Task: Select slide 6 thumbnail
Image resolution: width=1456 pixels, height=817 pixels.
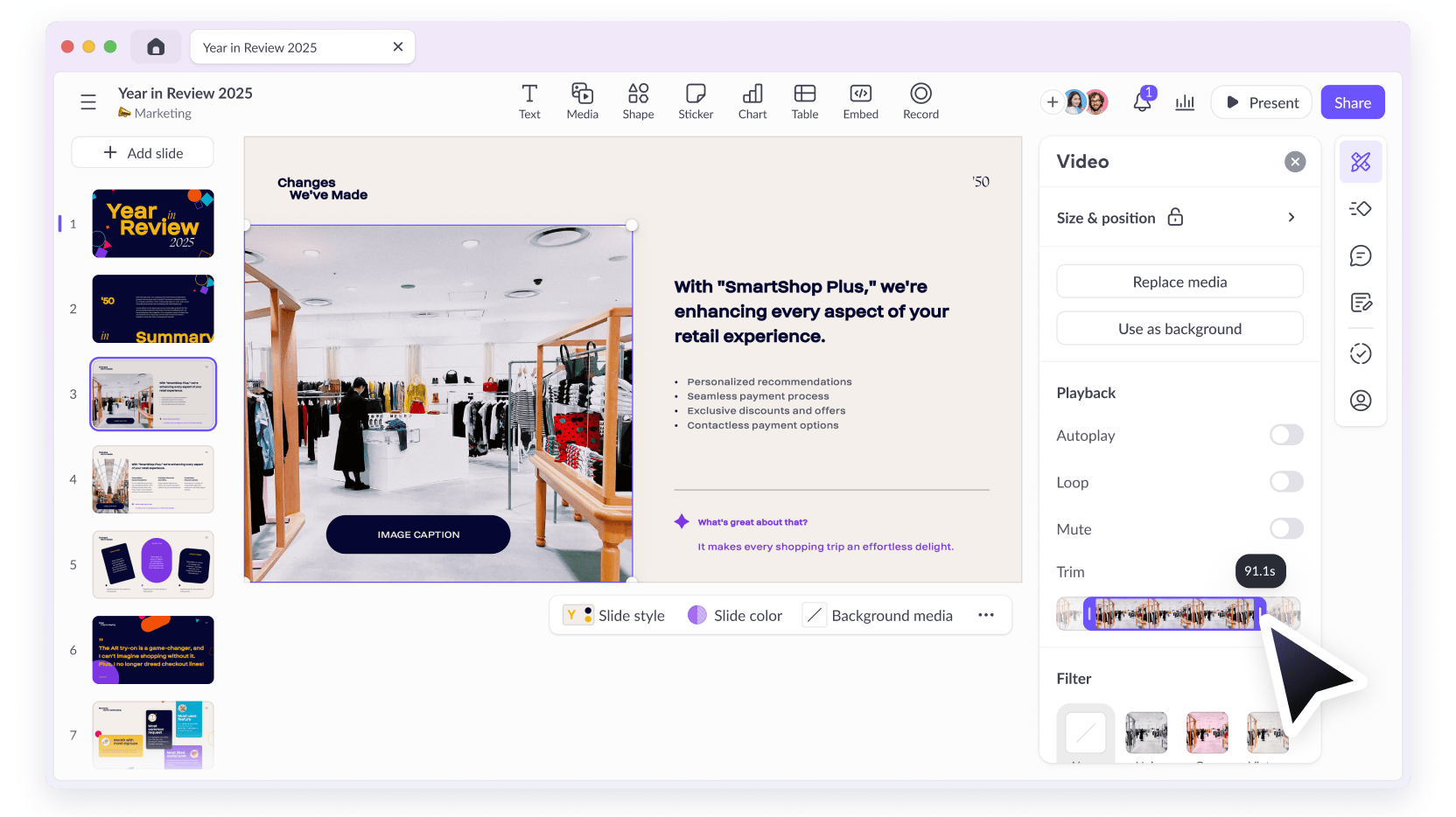Action: tap(153, 650)
